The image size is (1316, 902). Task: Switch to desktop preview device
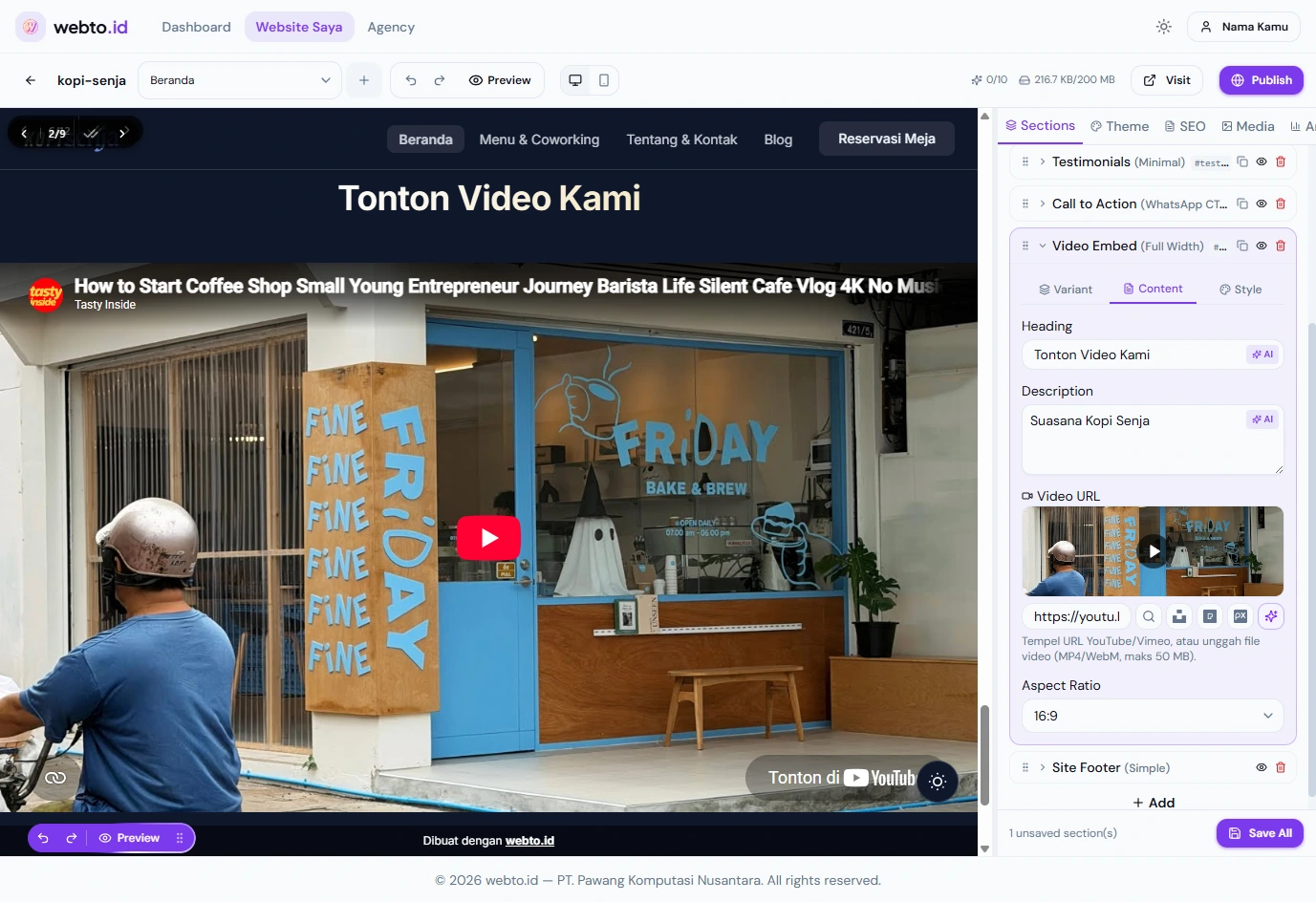(575, 80)
